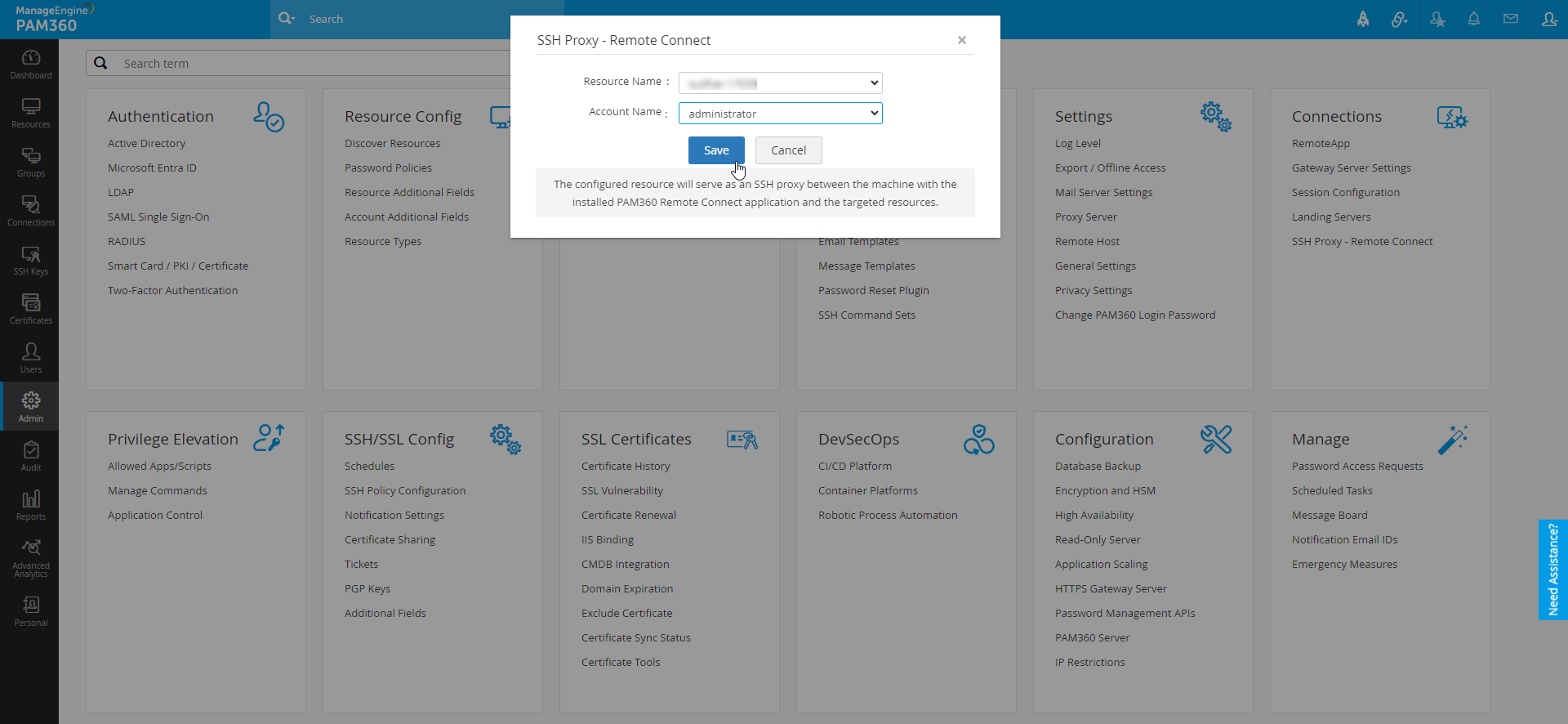Open SSH Command Sets link

(x=866, y=315)
